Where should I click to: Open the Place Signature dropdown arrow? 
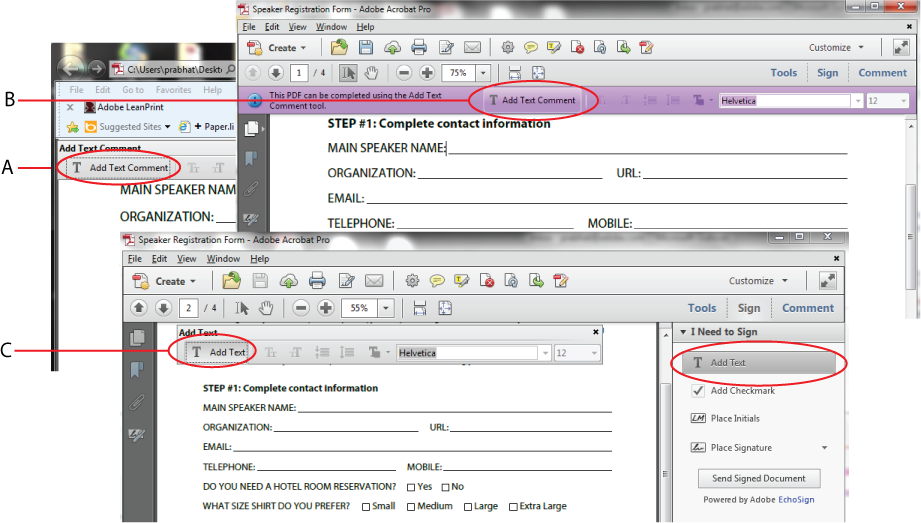pyautogui.click(x=825, y=448)
